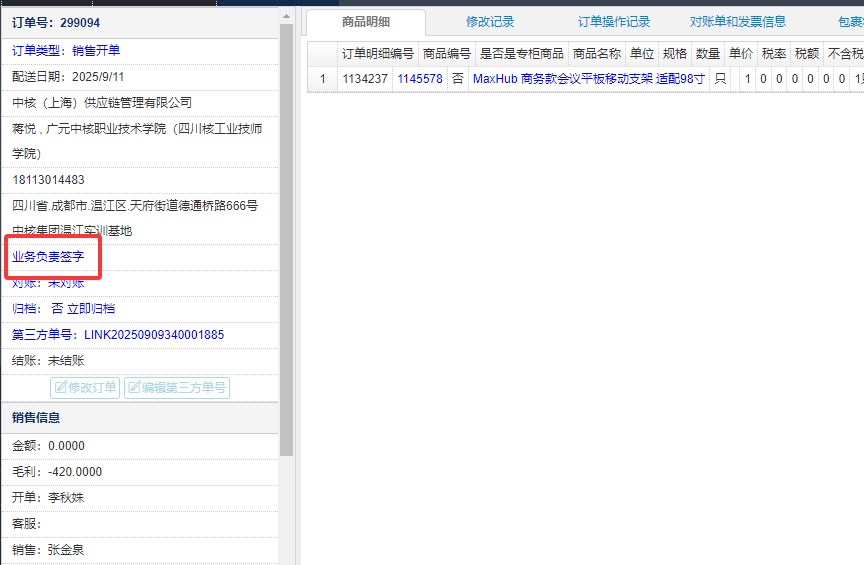Image resolution: width=864 pixels, height=565 pixels.
Task: Click the 数量 column header
Action: [707, 54]
